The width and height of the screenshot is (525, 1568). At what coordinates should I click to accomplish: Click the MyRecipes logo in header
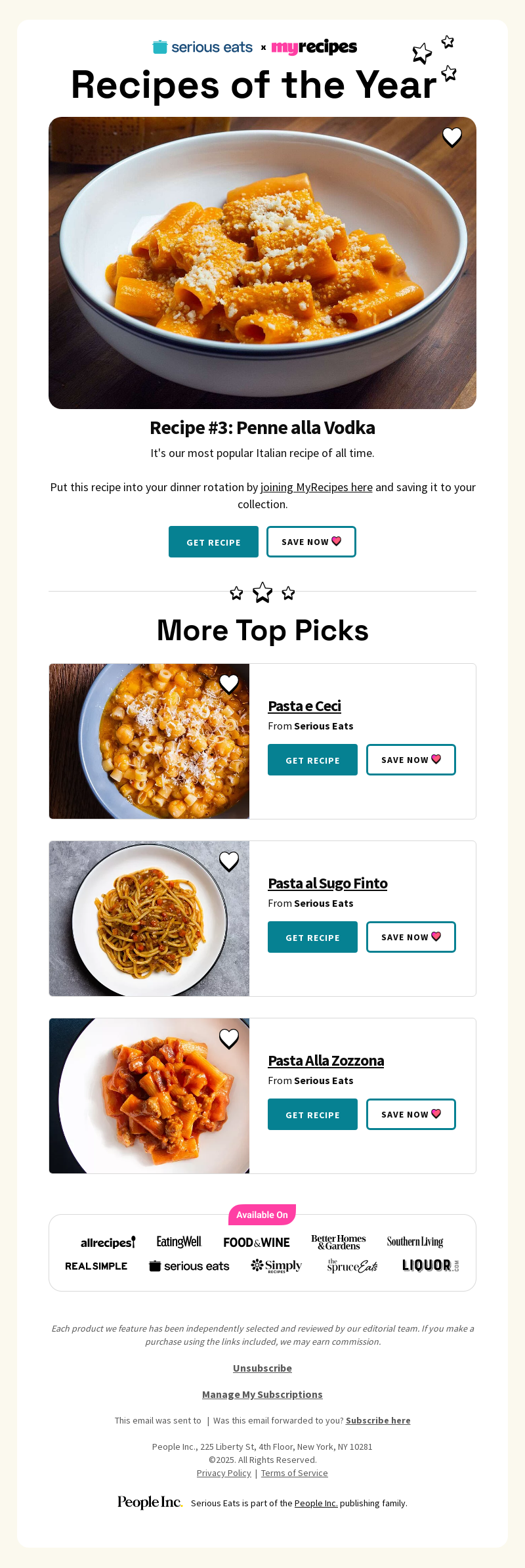point(314,47)
